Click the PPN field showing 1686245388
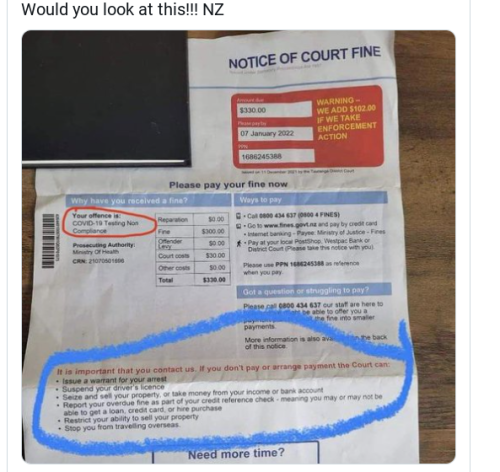 [x=276, y=156]
